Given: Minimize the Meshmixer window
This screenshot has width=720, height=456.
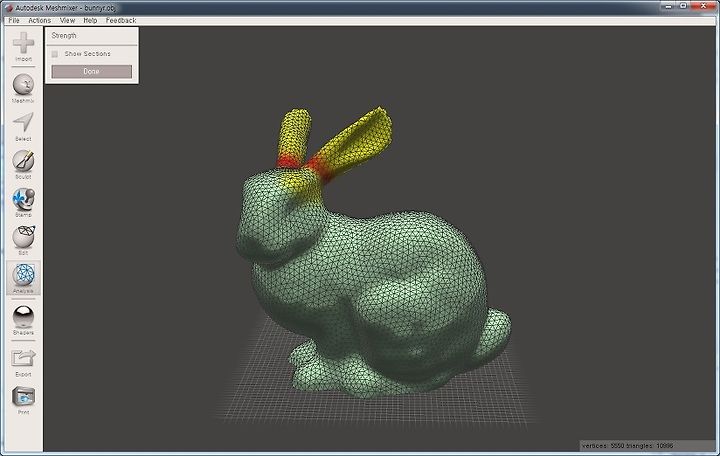Looking at the screenshot, I should (669, 6).
